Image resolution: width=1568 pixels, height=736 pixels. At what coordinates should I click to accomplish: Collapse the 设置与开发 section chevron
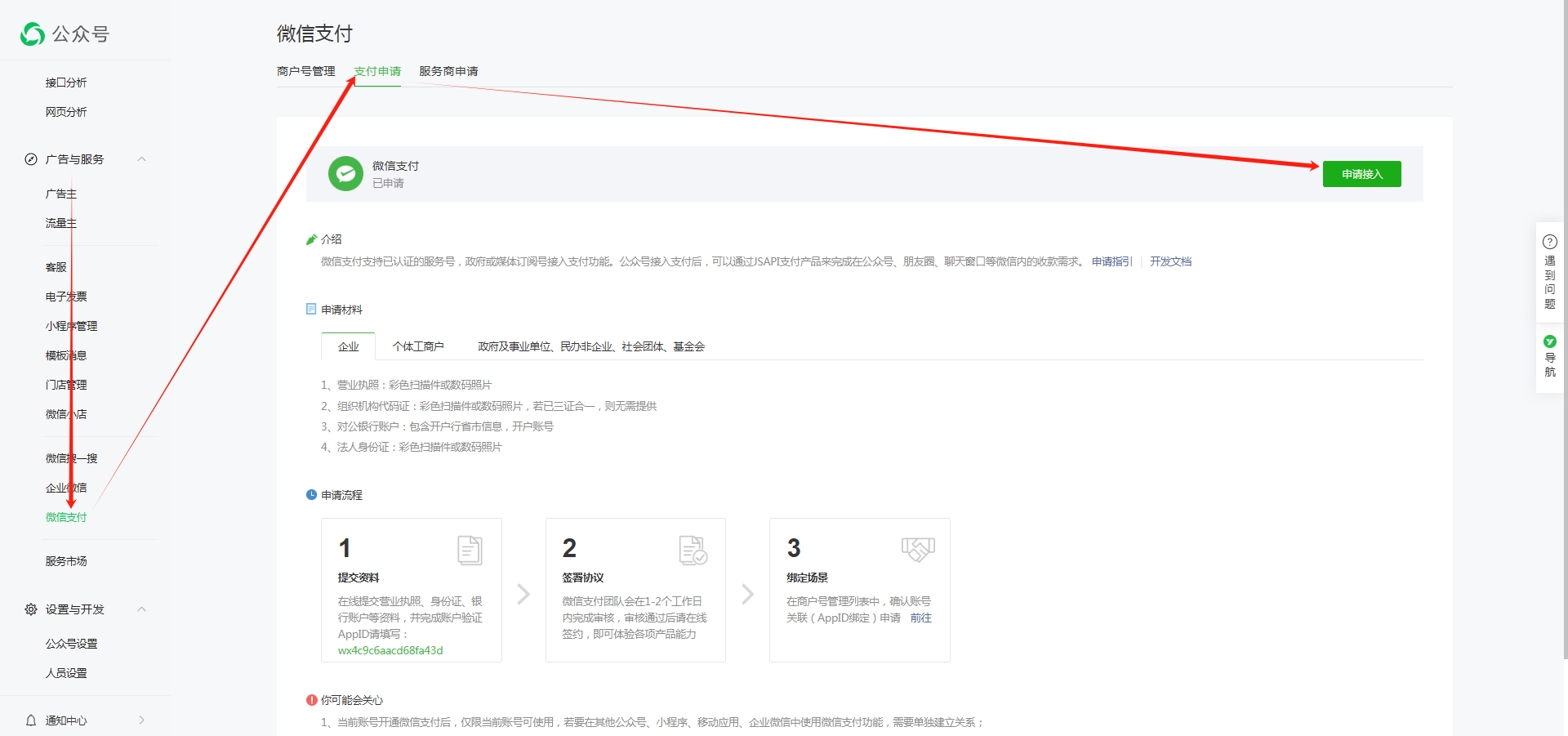(x=142, y=609)
